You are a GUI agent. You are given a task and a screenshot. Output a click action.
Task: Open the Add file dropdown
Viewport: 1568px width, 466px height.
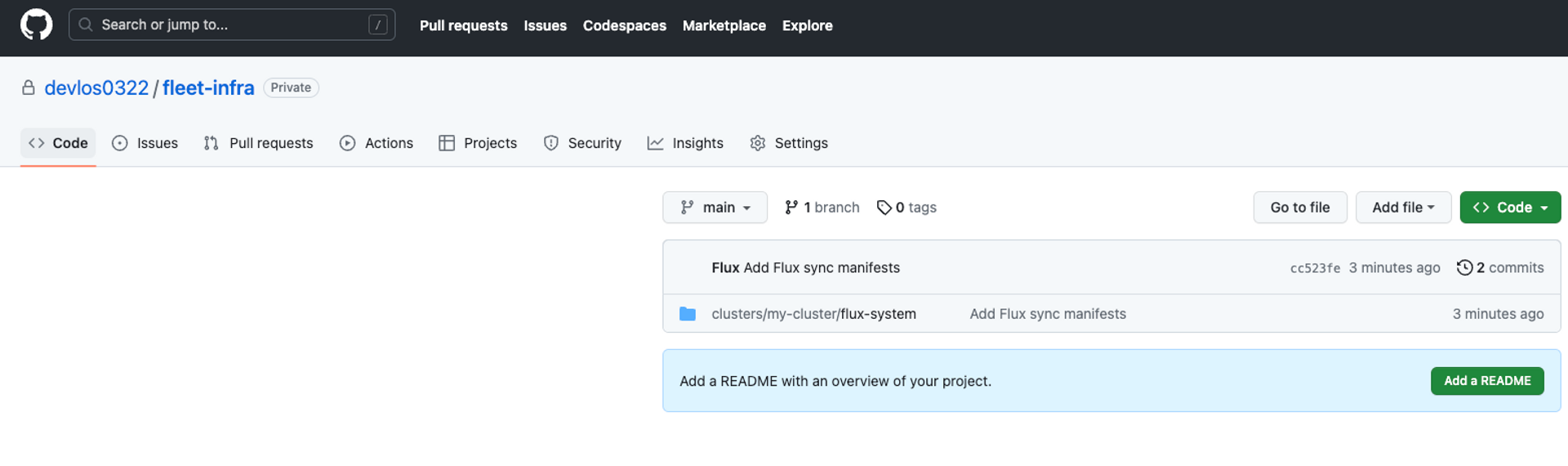click(x=1402, y=208)
